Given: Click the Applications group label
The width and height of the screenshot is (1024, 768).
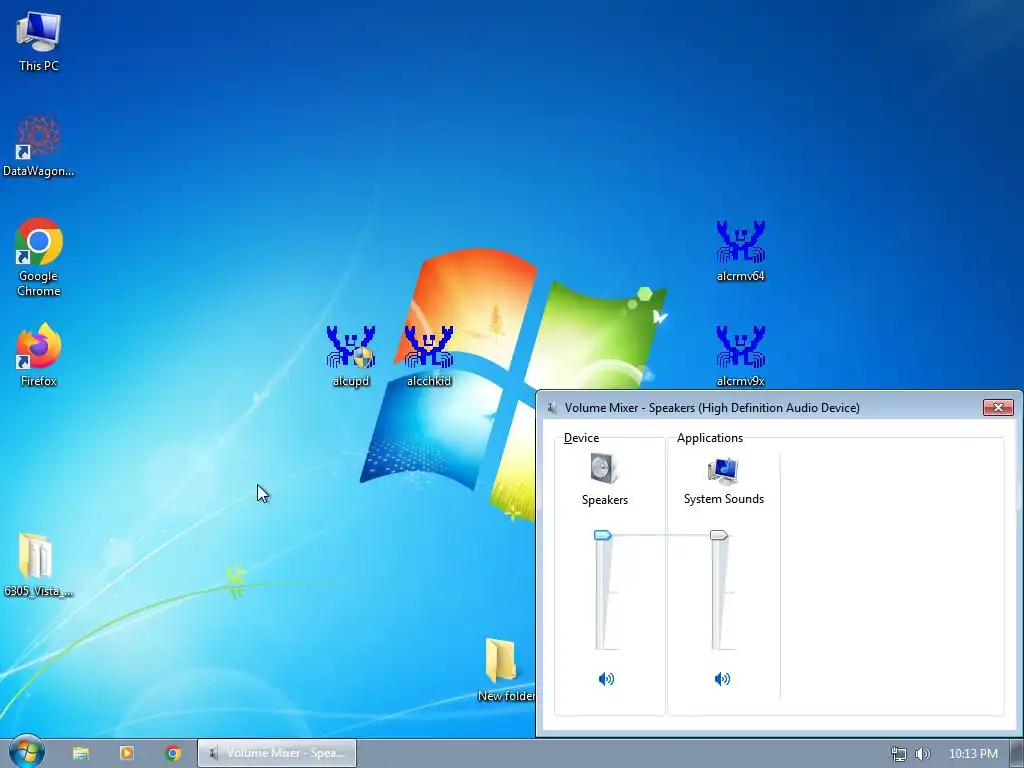Looking at the screenshot, I should pyautogui.click(x=710, y=438).
